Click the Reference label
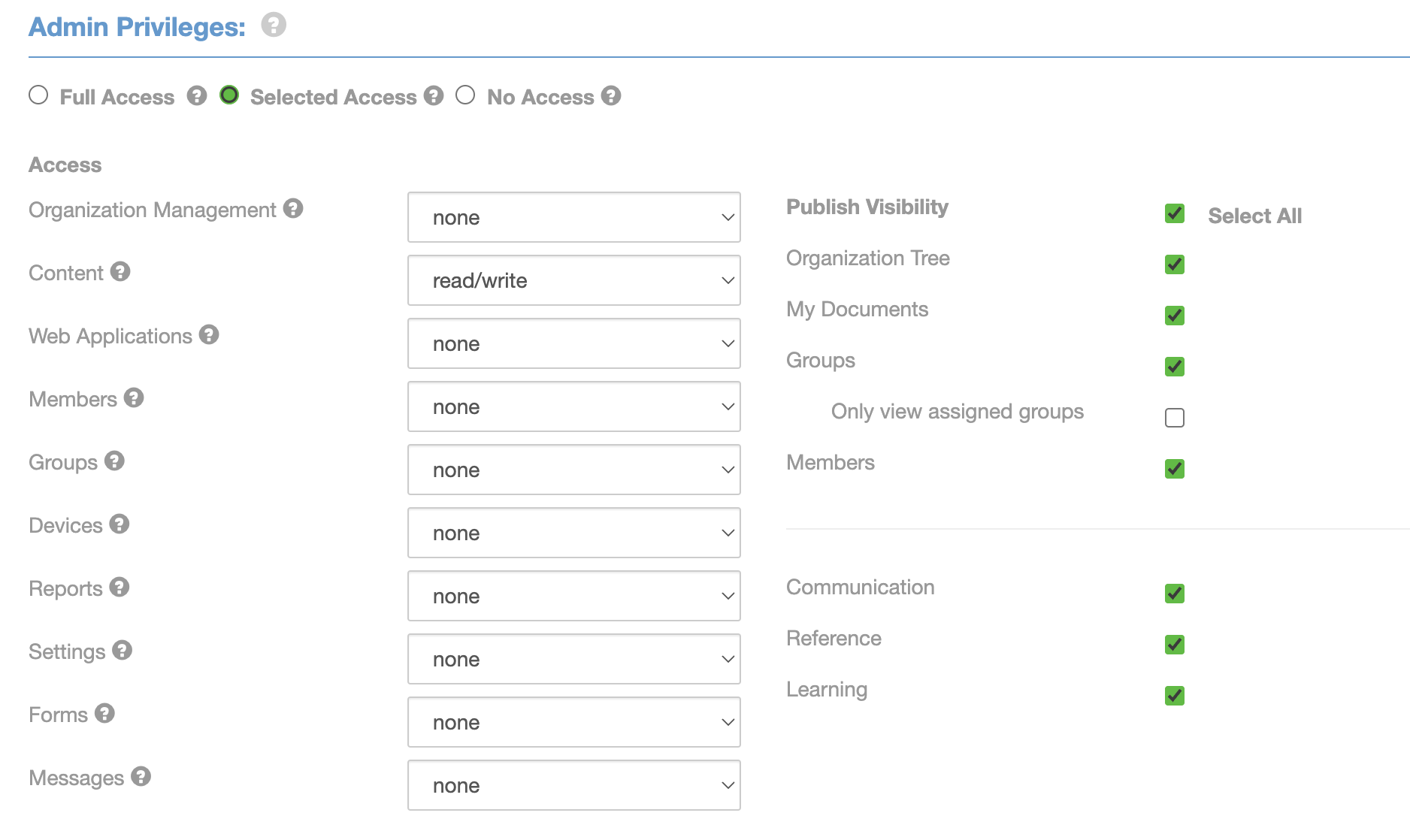Image resolution: width=1410 pixels, height=840 pixels. point(834,639)
